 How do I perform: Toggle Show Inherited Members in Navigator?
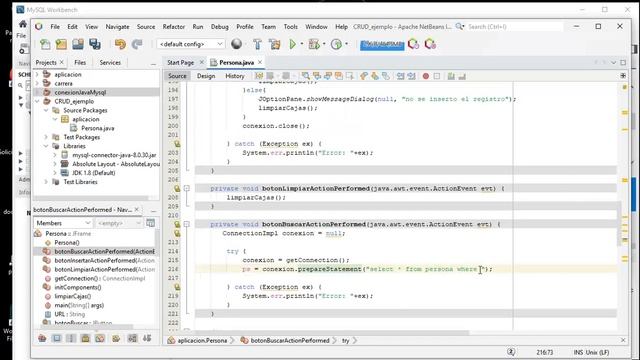click(x=42, y=338)
